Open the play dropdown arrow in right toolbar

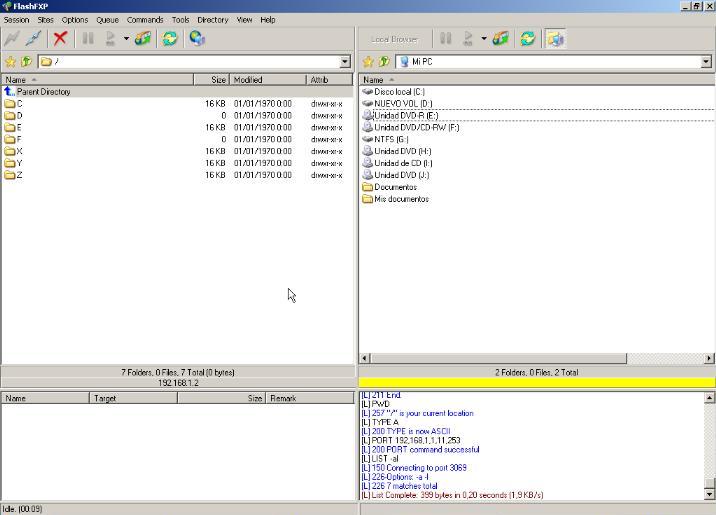coord(484,38)
